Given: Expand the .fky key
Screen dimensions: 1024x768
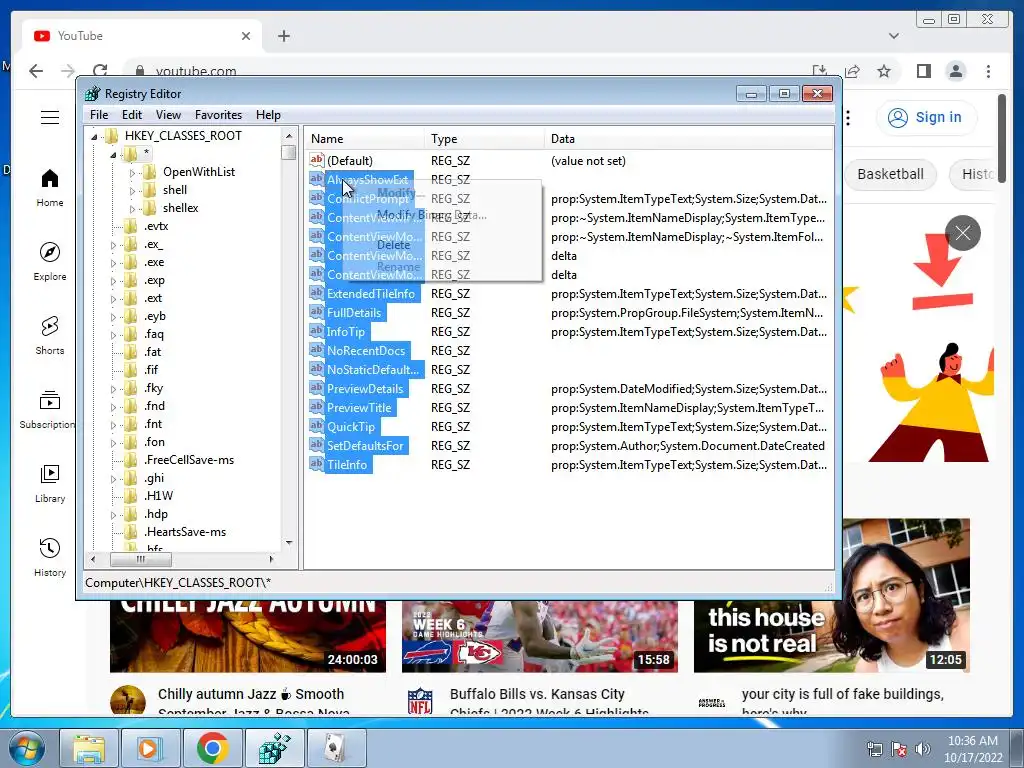Looking at the screenshot, I should click(114, 389).
